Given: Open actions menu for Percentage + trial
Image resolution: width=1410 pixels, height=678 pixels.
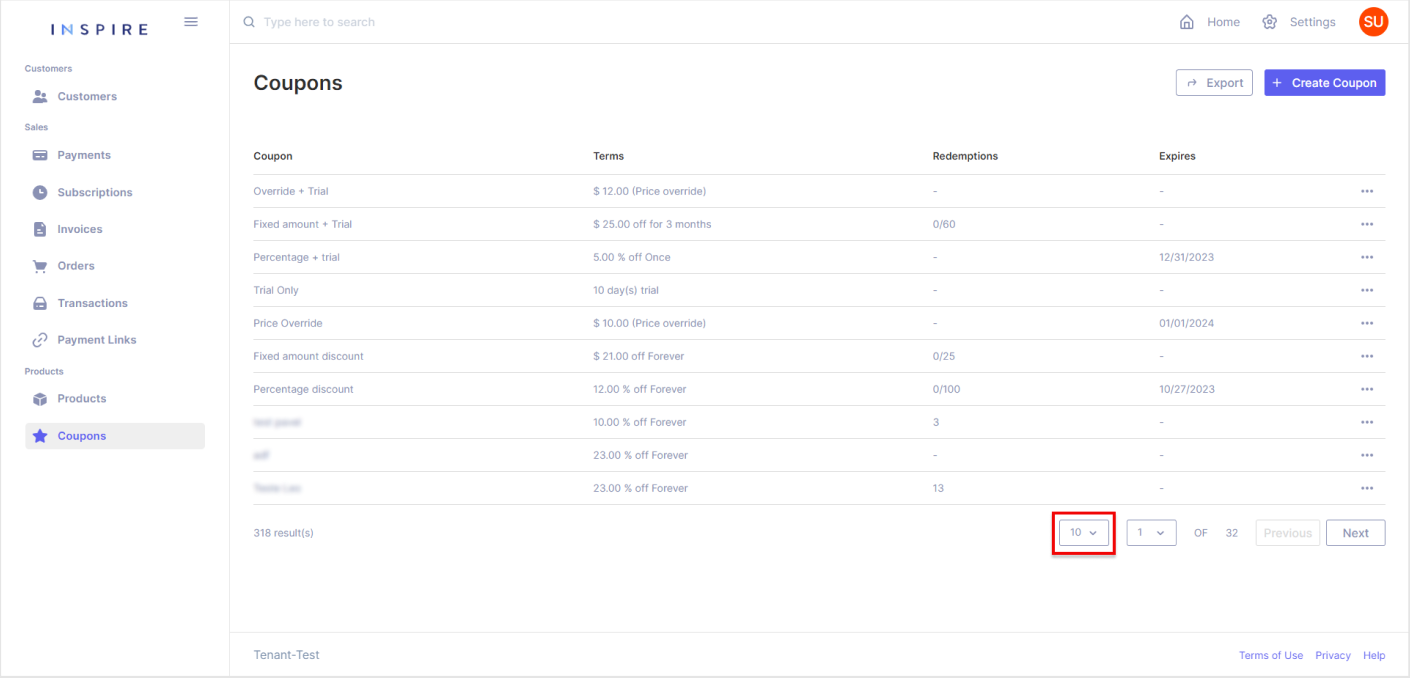Looking at the screenshot, I should 1367,257.
